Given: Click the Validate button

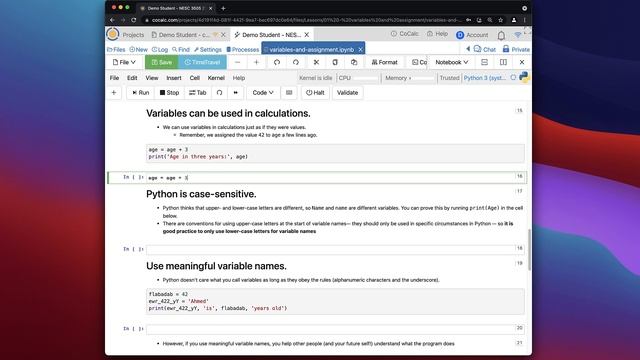Looking at the screenshot, I should point(347,93).
